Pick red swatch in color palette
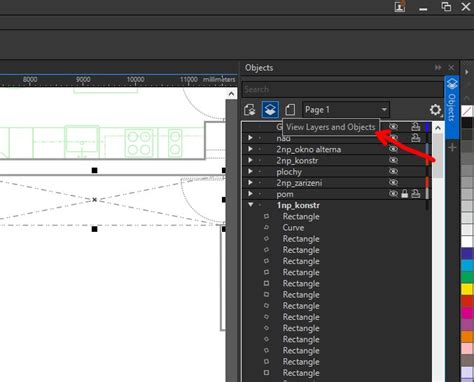 (467, 301)
